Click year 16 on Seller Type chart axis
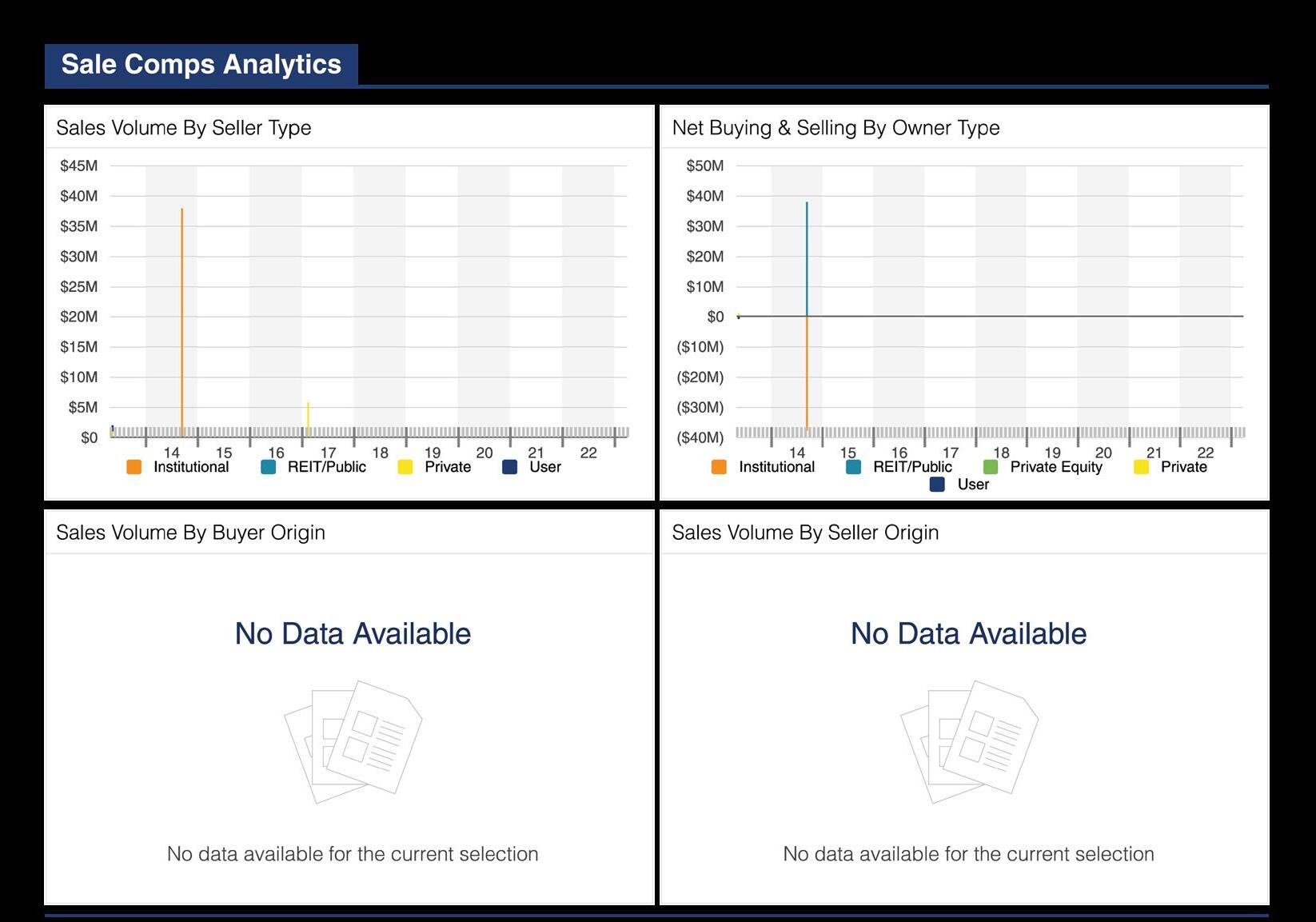Screen dimensions: 1316x922 (276, 453)
